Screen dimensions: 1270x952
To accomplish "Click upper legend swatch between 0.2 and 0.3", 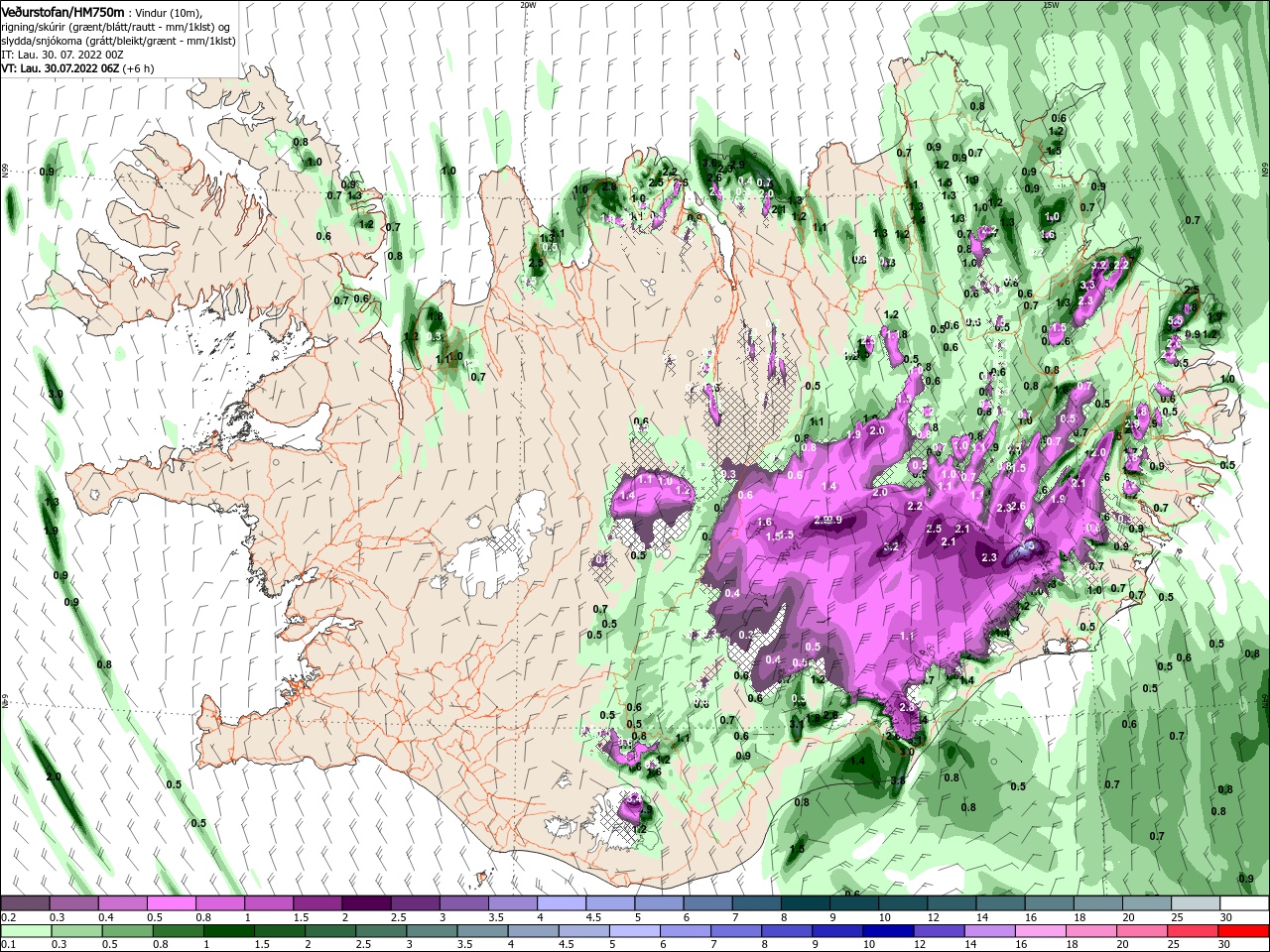I will [x=25, y=903].
